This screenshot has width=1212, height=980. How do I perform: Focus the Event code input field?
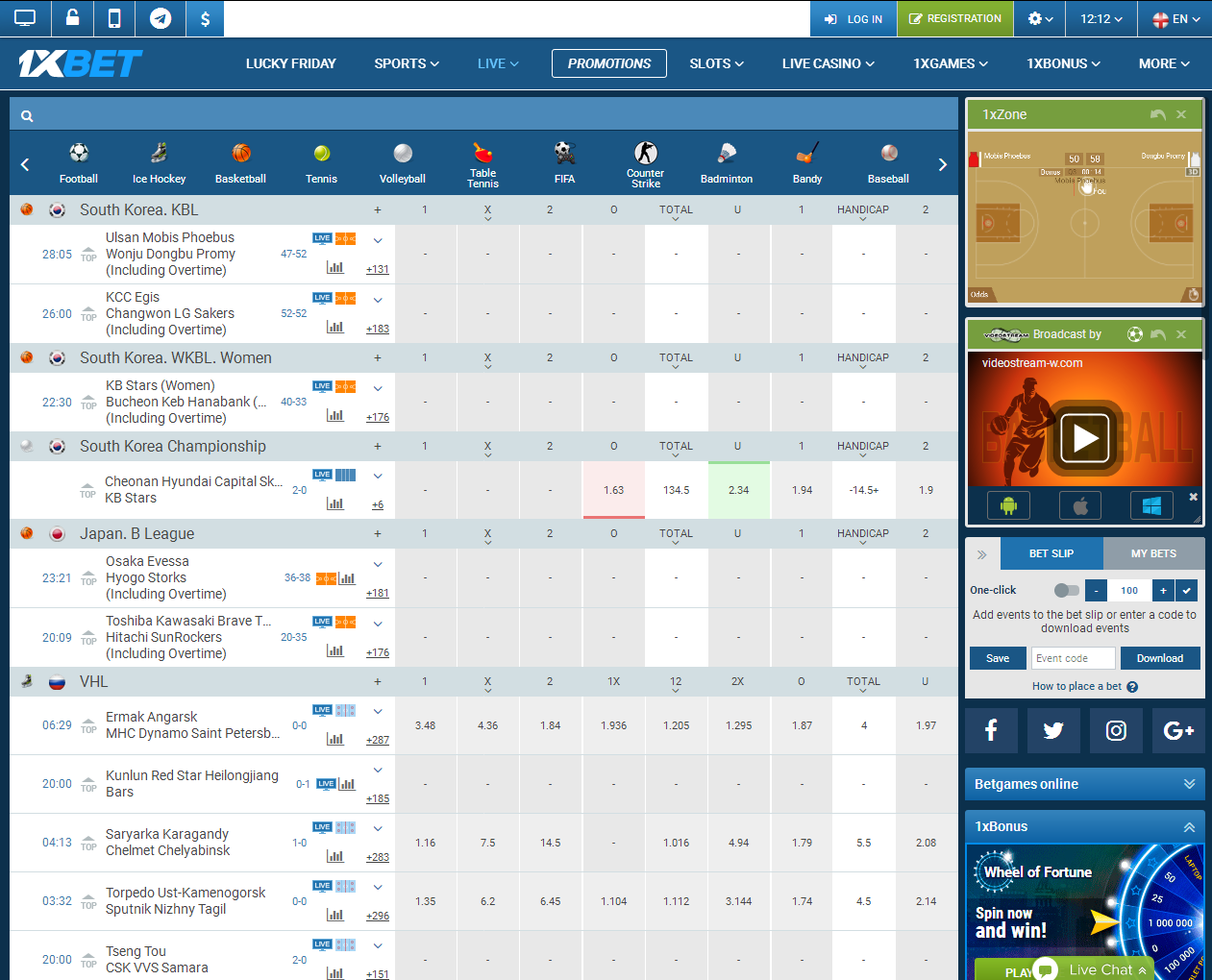tap(1074, 658)
